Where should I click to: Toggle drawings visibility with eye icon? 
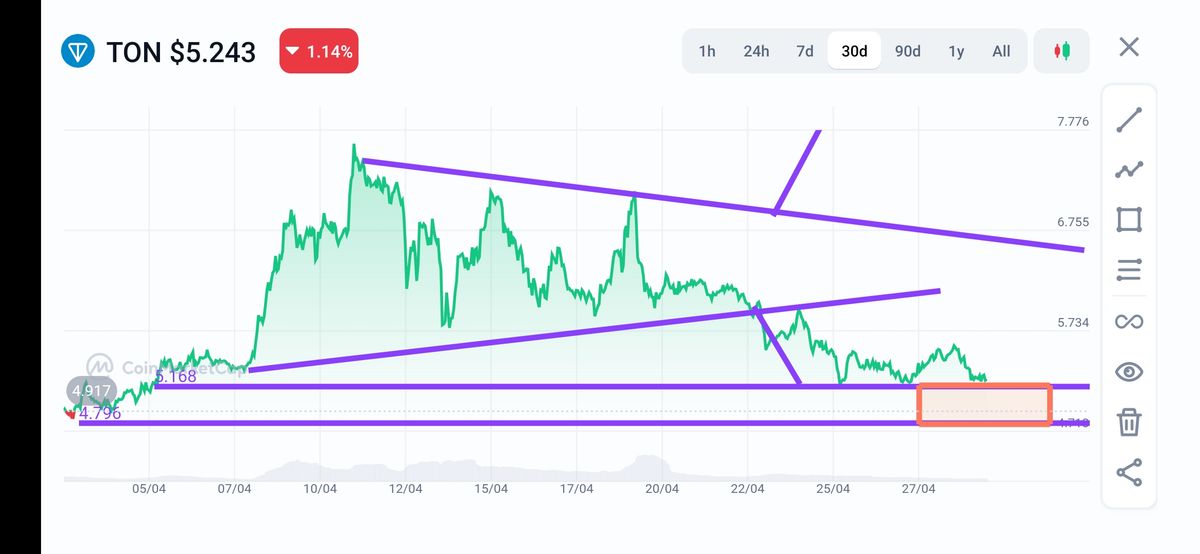click(x=1129, y=372)
